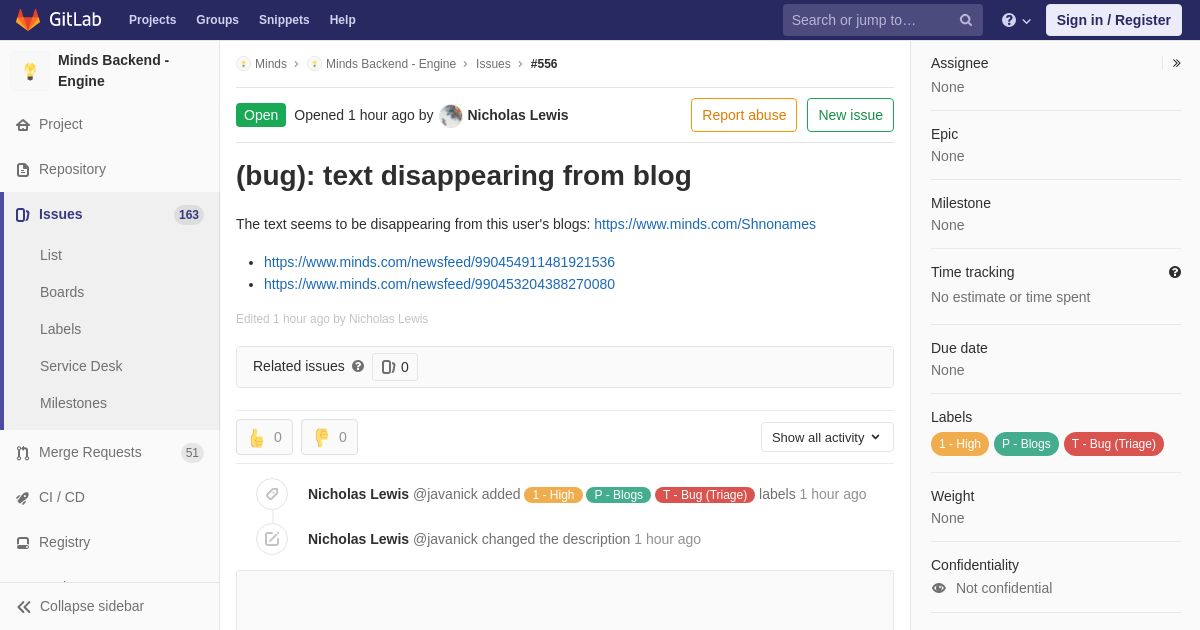The width and height of the screenshot is (1200, 630).
Task: Click the Merge Requests count badge 51
Action: pyautogui.click(x=192, y=453)
